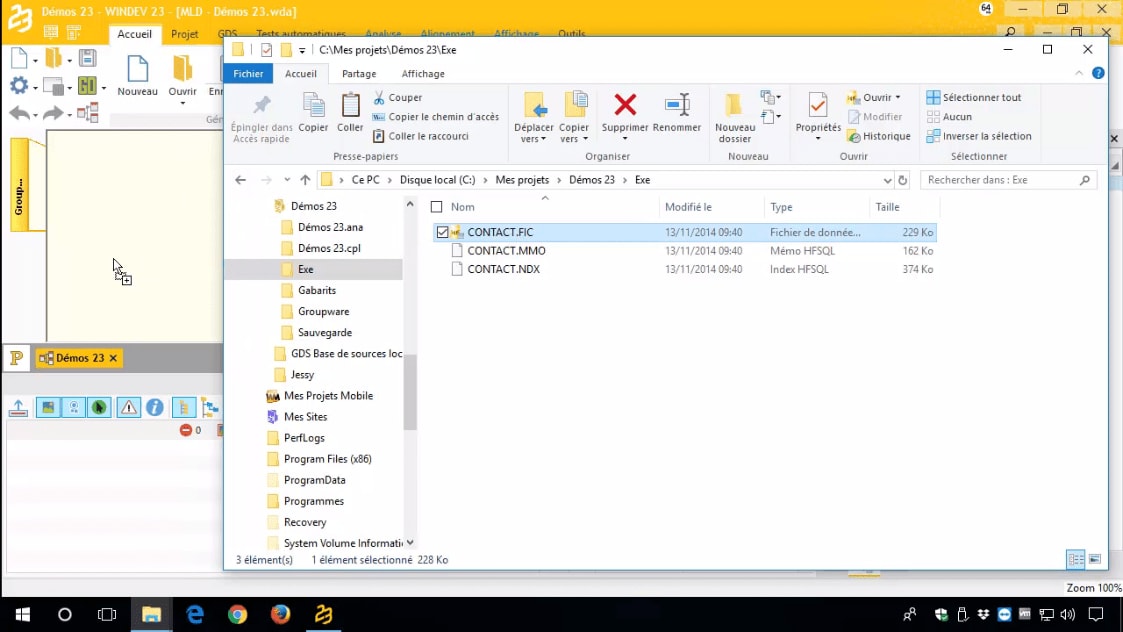
Task: Click Mes projets in breadcrumb
Action: [521, 180]
